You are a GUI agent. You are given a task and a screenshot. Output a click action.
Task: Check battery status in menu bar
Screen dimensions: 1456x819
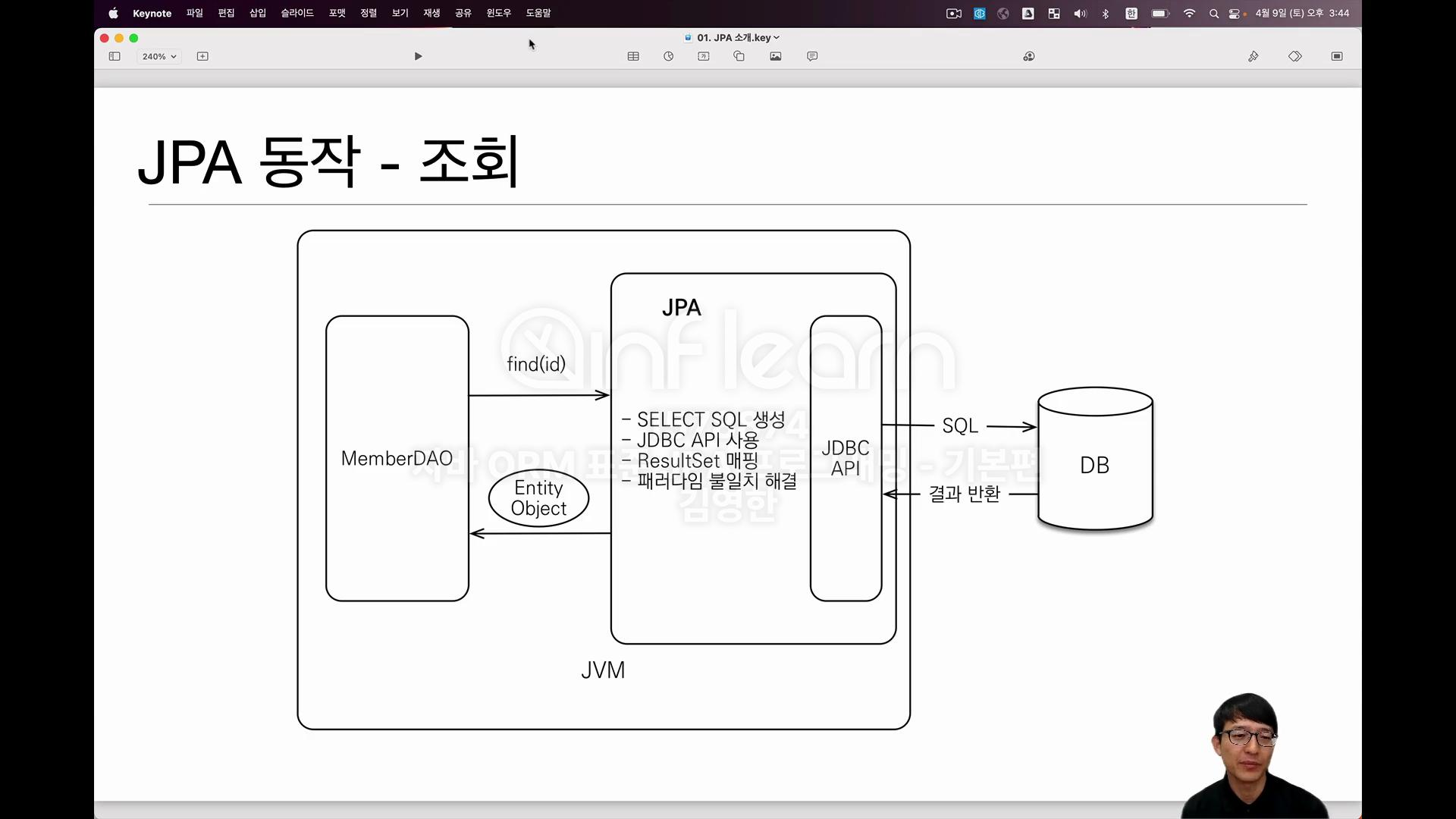1160,13
